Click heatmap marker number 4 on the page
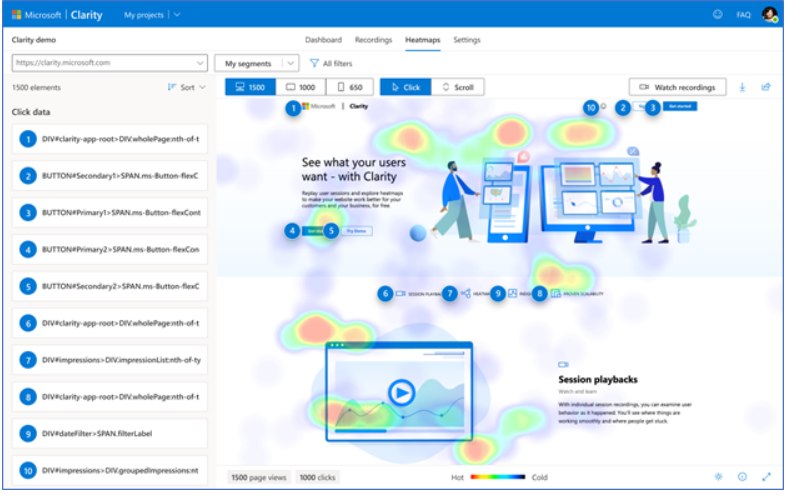This screenshot has width=800, height=498. click(x=292, y=231)
